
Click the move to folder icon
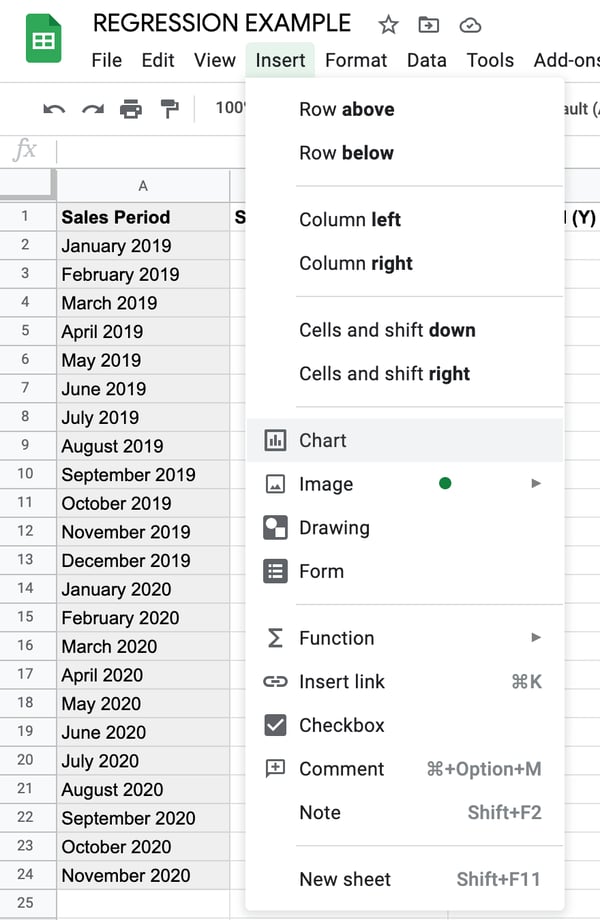[428, 25]
